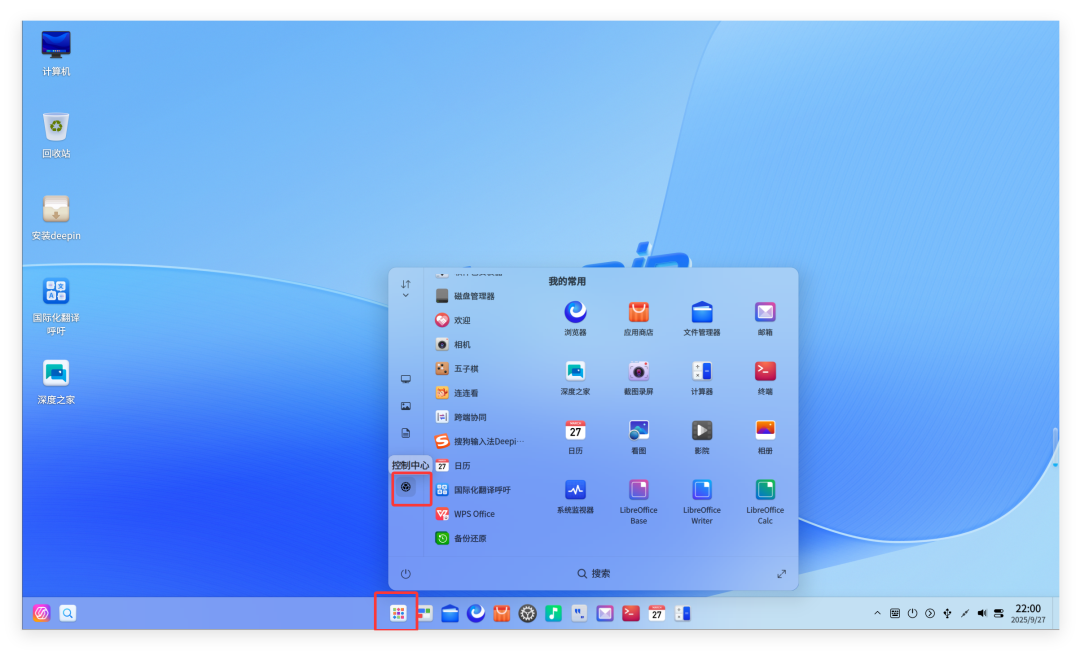The width and height of the screenshot is (1080, 651).
Task: Click the USB device tray icon
Action: click(947, 613)
